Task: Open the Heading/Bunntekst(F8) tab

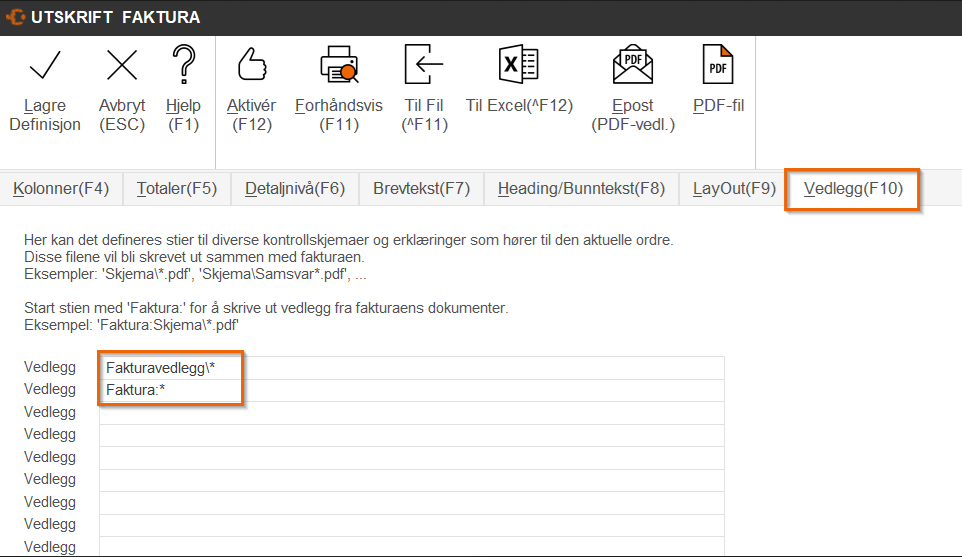Action: point(581,189)
